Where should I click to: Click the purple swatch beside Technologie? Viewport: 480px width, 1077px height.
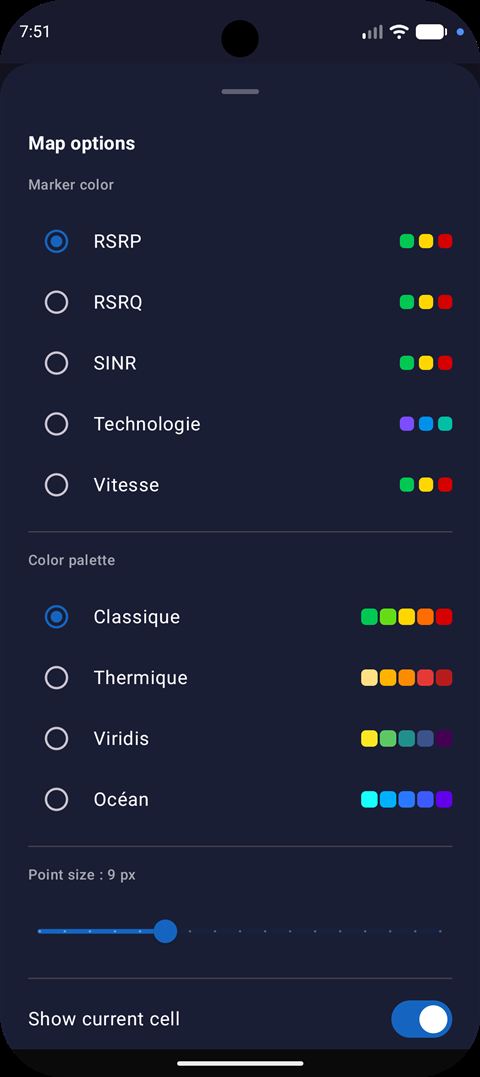pos(407,424)
